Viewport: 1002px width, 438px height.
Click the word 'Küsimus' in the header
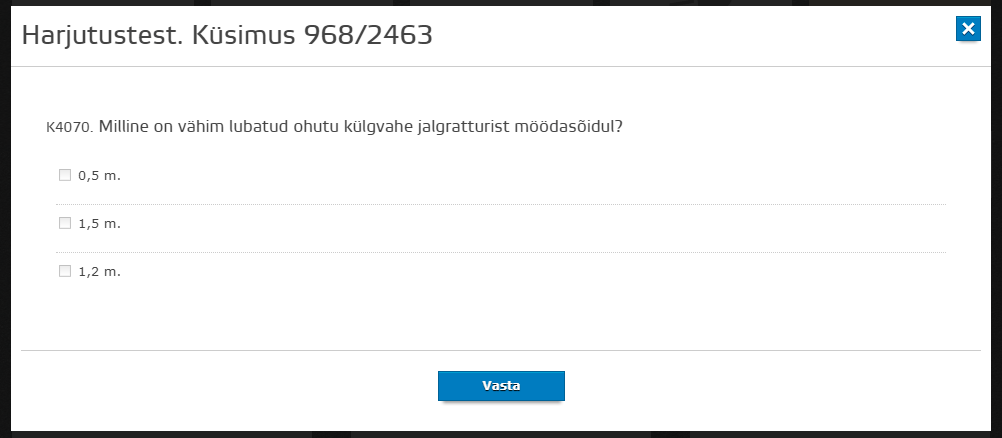click(x=243, y=36)
